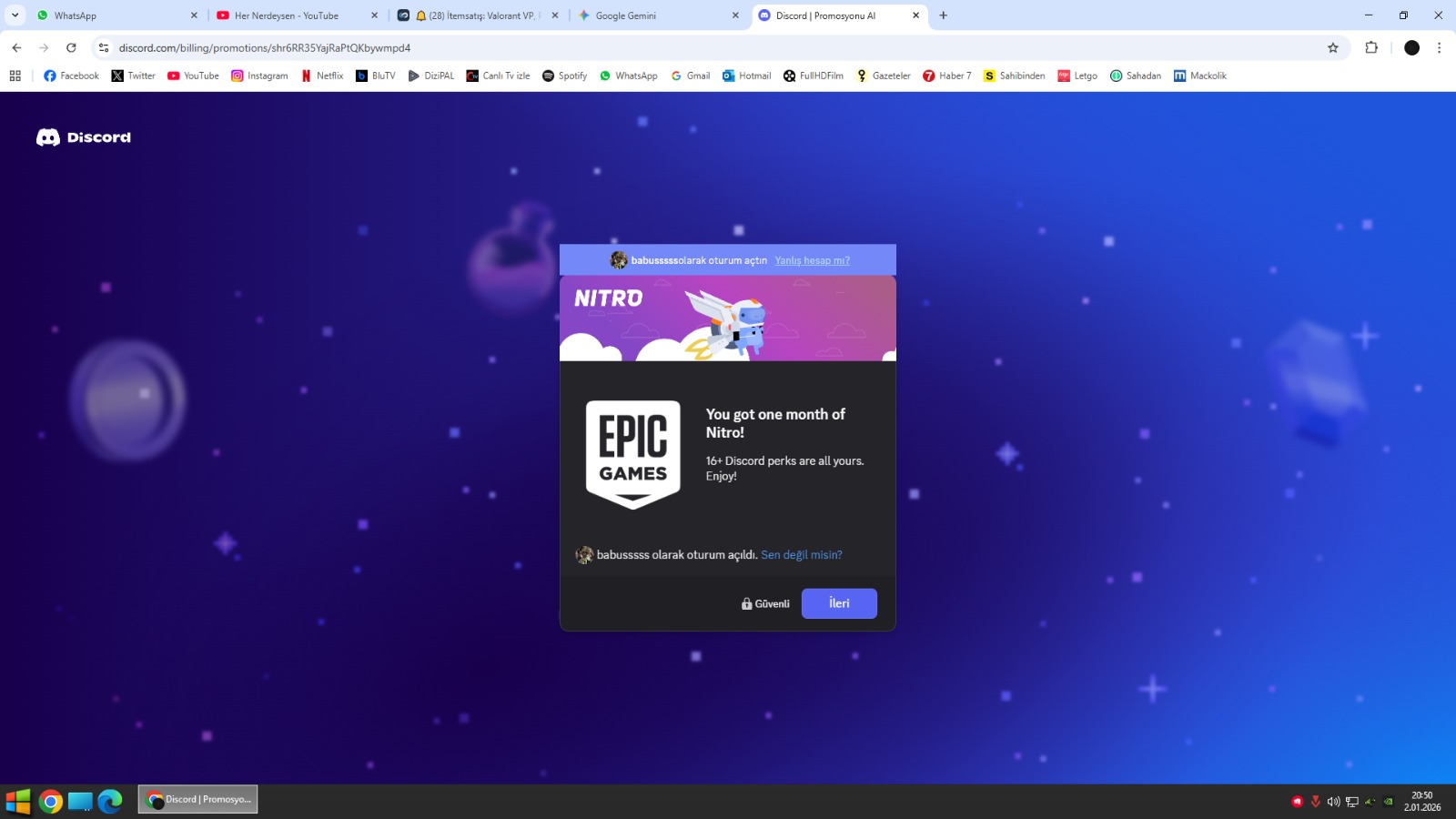Viewport: 1456px width, 819px height.
Task: Click '16+ Discord perks are all yours' text
Action: [785, 468]
